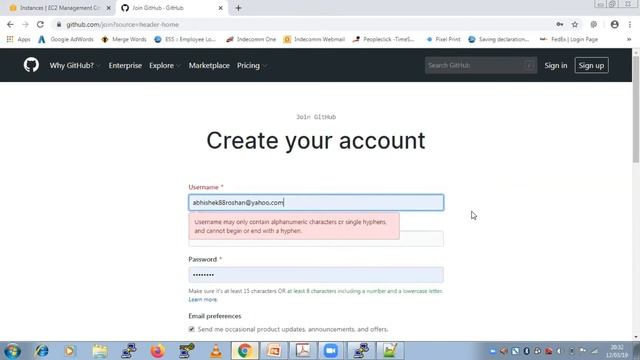Open the Google AdWords bookmark

pos(66,39)
